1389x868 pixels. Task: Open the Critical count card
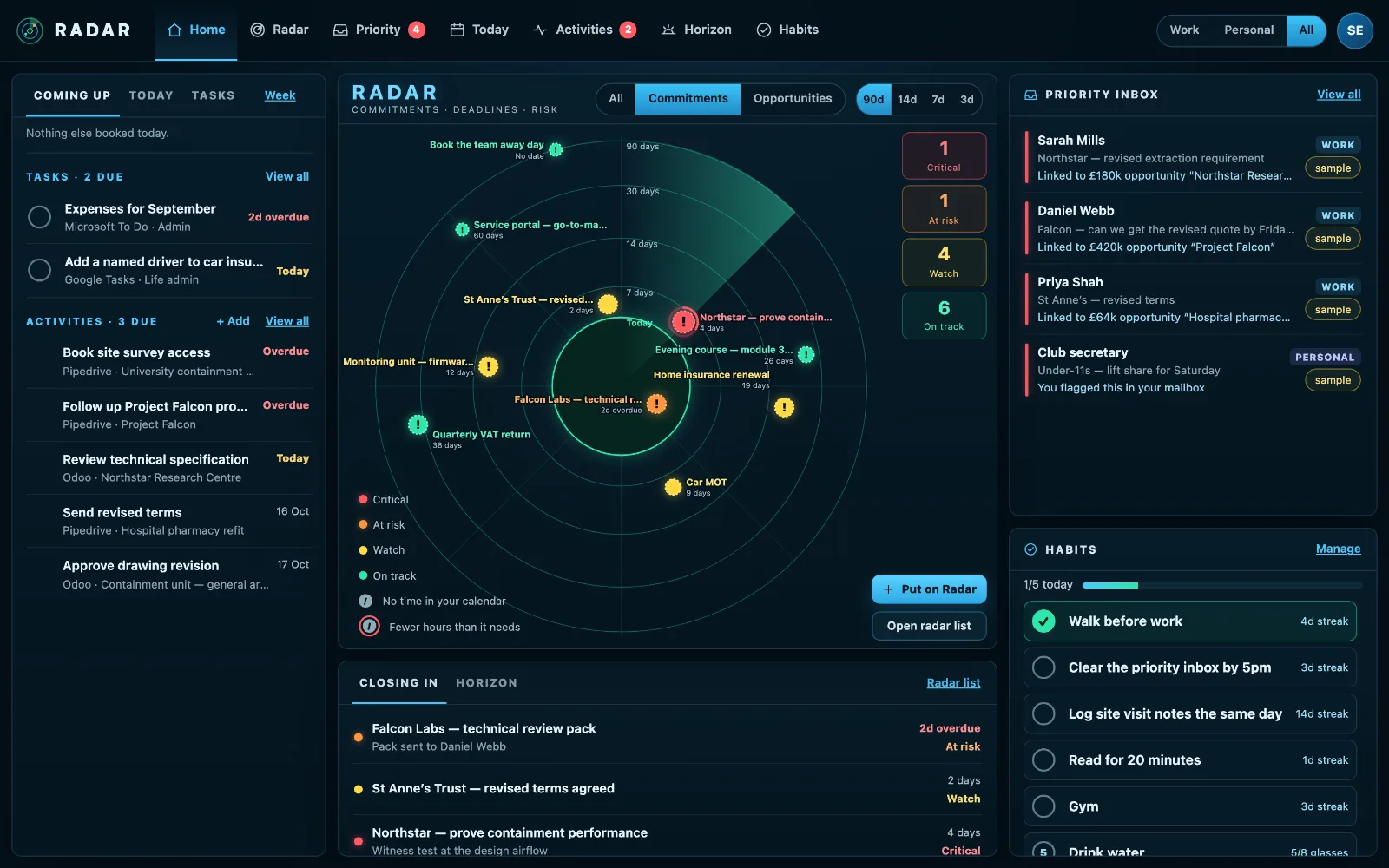(x=944, y=155)
